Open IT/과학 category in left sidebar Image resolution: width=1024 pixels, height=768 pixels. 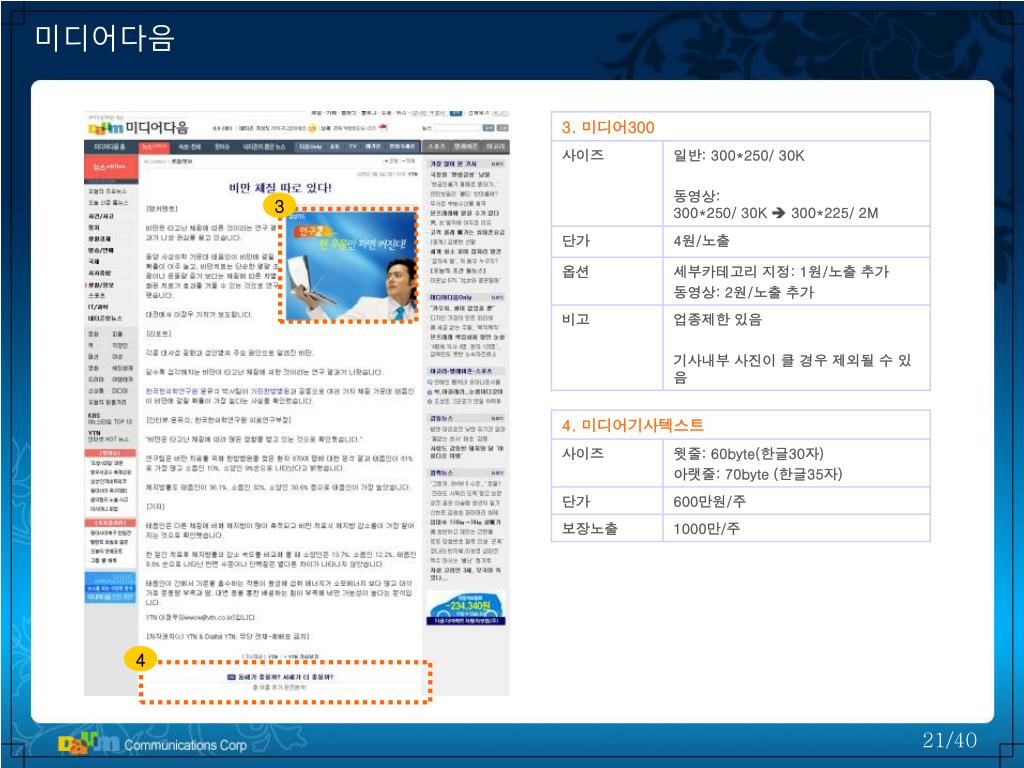tap(98, 306)
